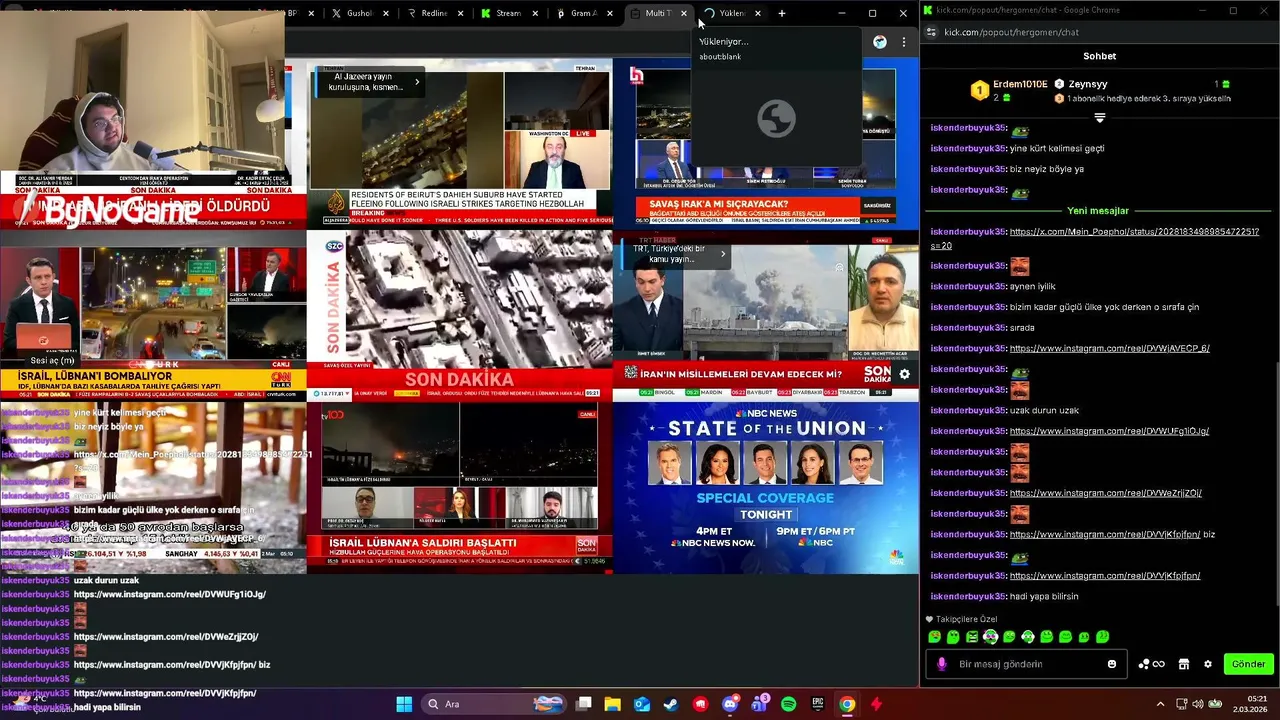This screenshot has height=720, width=1280.
Task: Close the Stream tab
Action: click(535, 13)
